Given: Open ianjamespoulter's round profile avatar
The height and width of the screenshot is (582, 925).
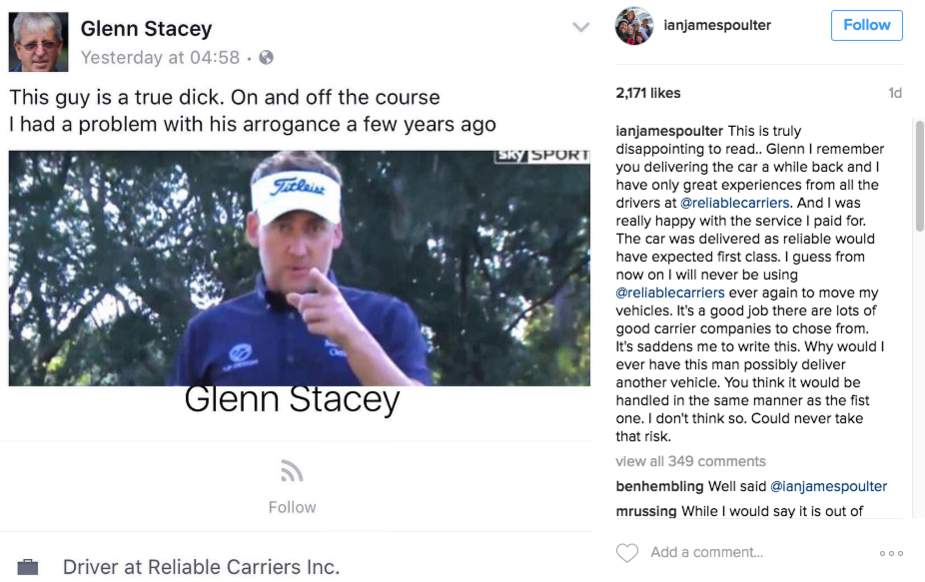Looking at the screenshot, I should tap(634, 26).
